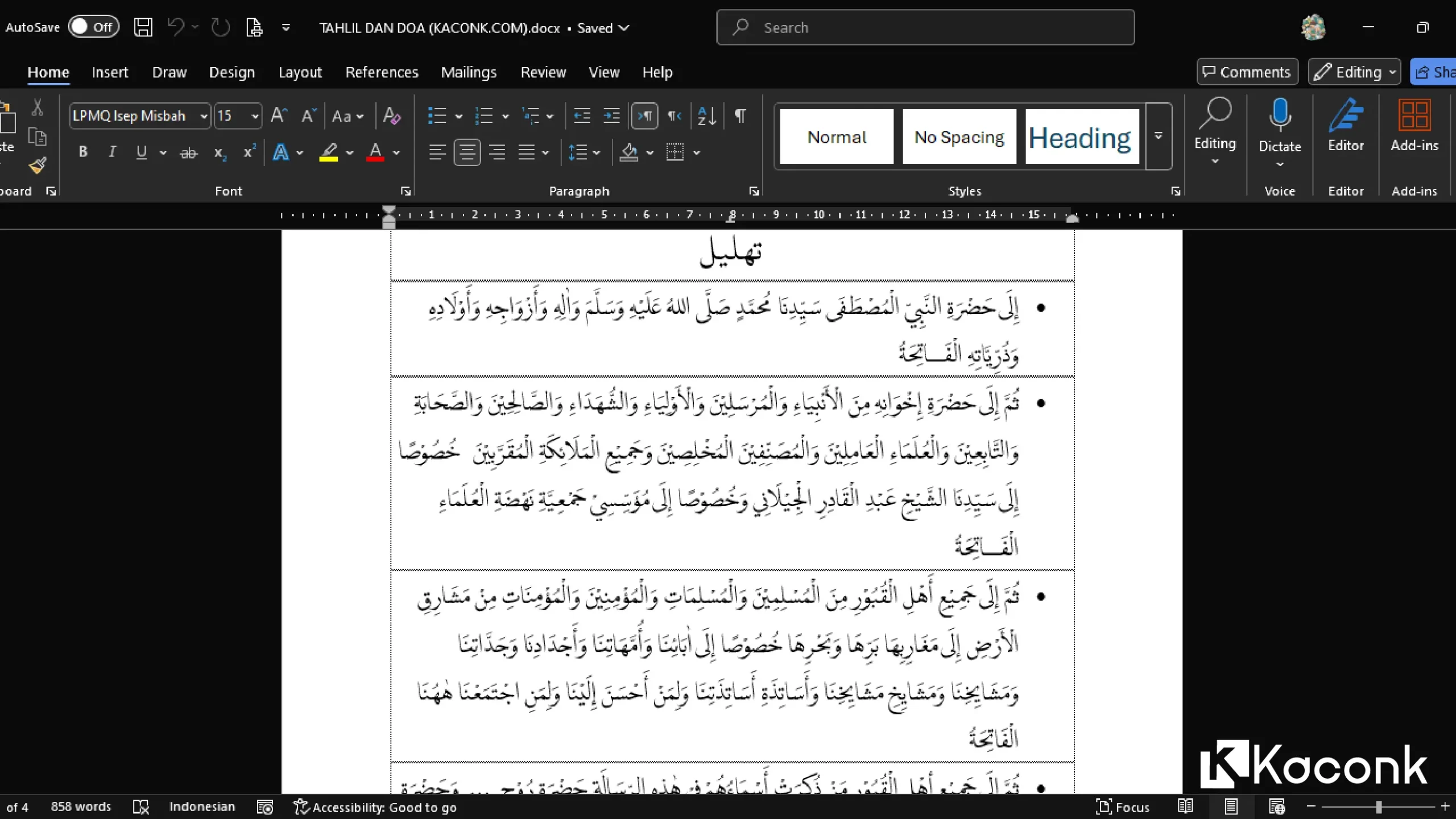Open the Editor pen icon

[x=1346, y=117]
